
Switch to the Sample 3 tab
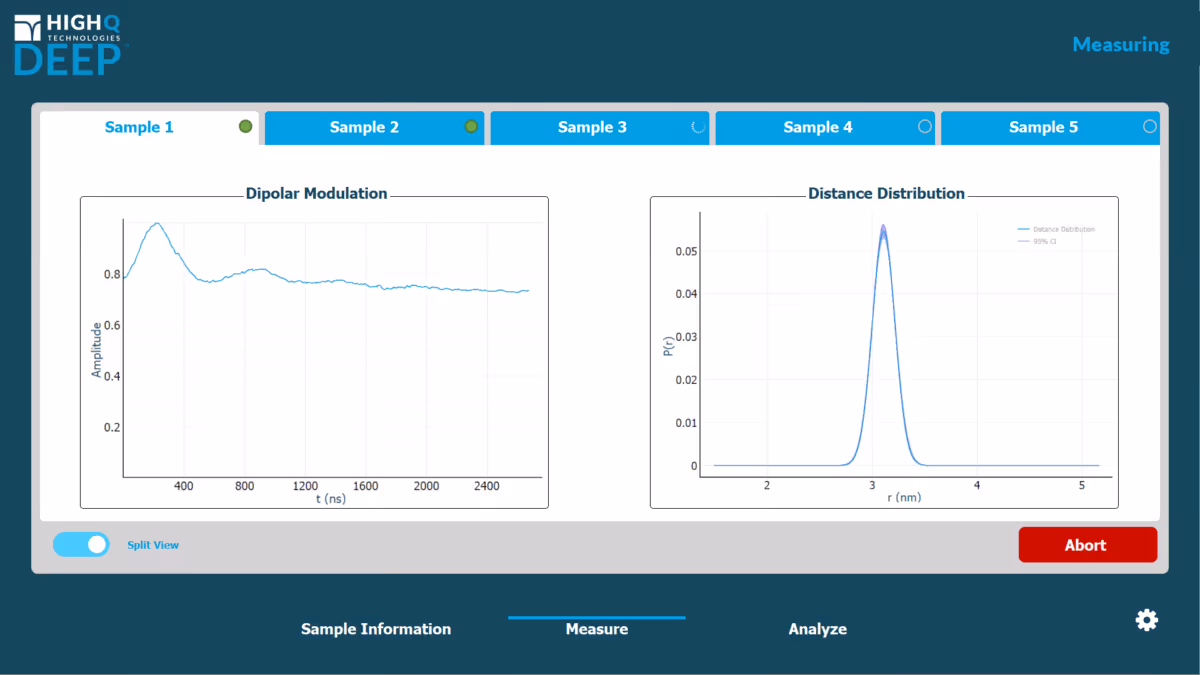600,128
